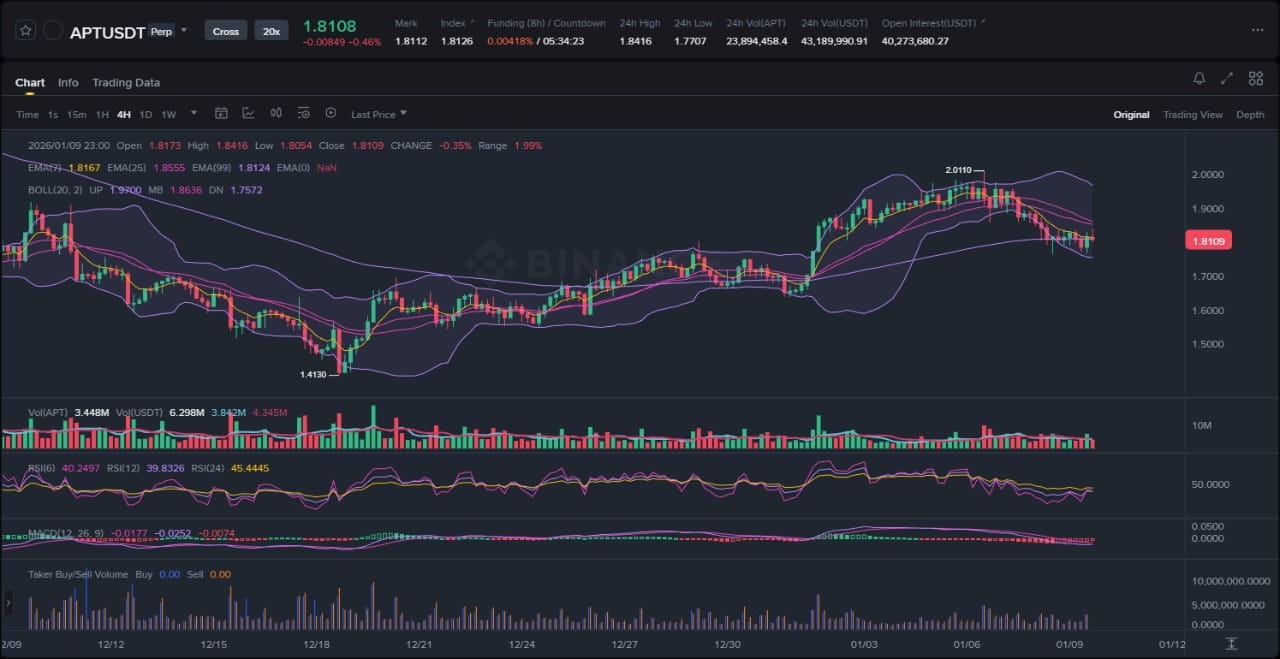Image resolution: width=1280 pixels, height=659 pixels.
Task: Select the Time line-chart interval
Action: point(27,114)
